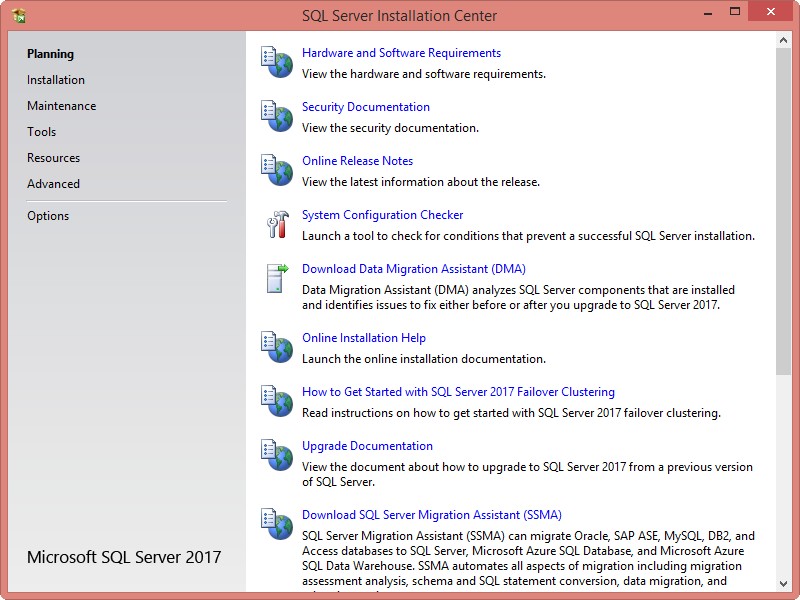
Task: Click the System Configuration Checker tools icon
Action: [x=278, y=224]
